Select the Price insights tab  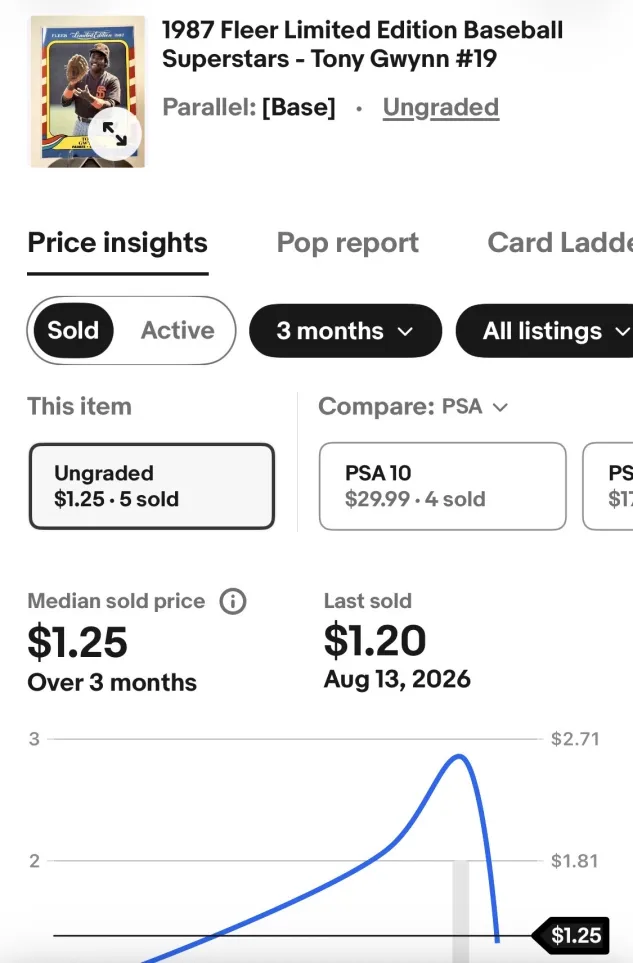tap(117, 243)
